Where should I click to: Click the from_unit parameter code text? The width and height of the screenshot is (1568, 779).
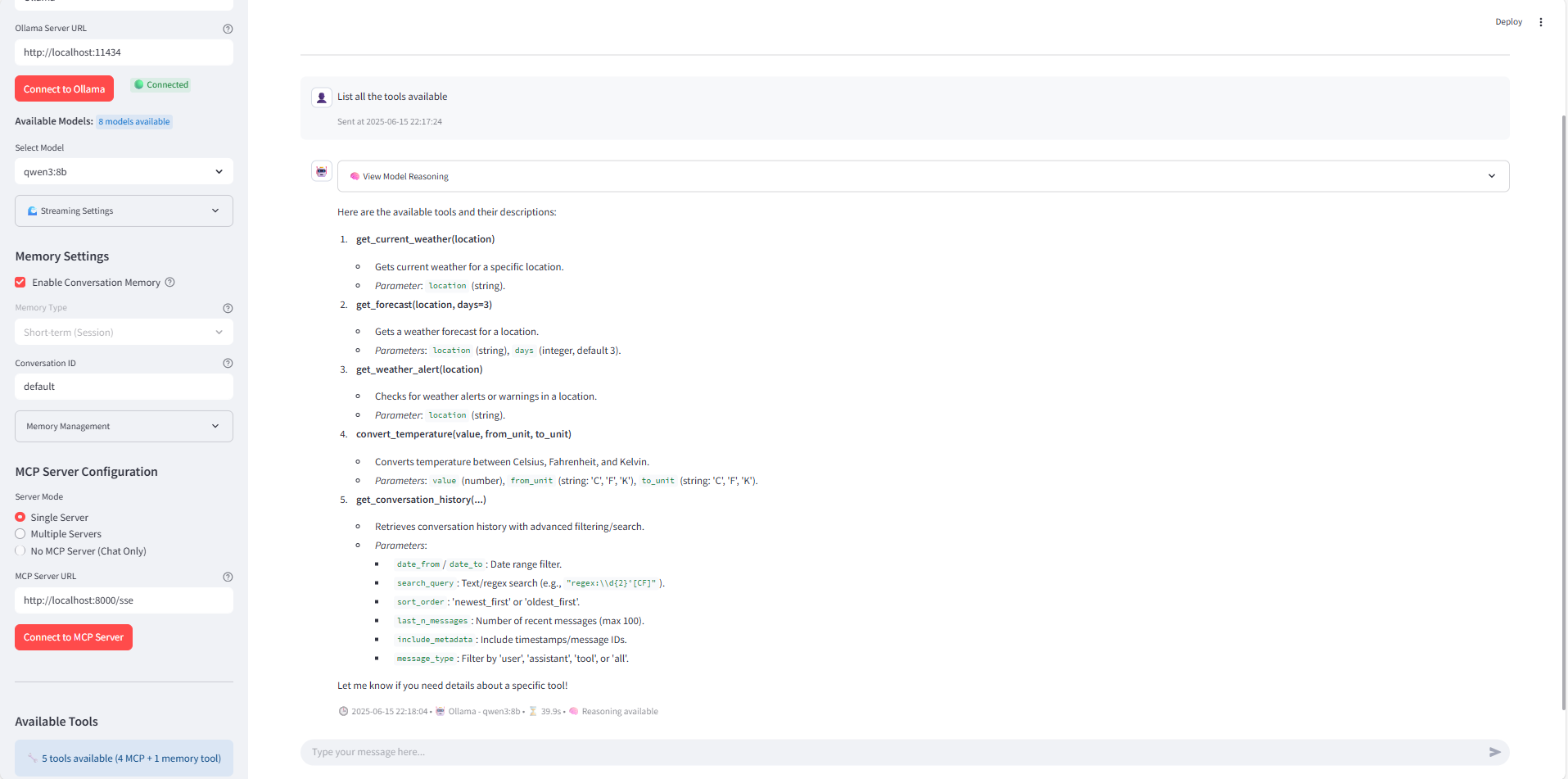pos(531,481)
